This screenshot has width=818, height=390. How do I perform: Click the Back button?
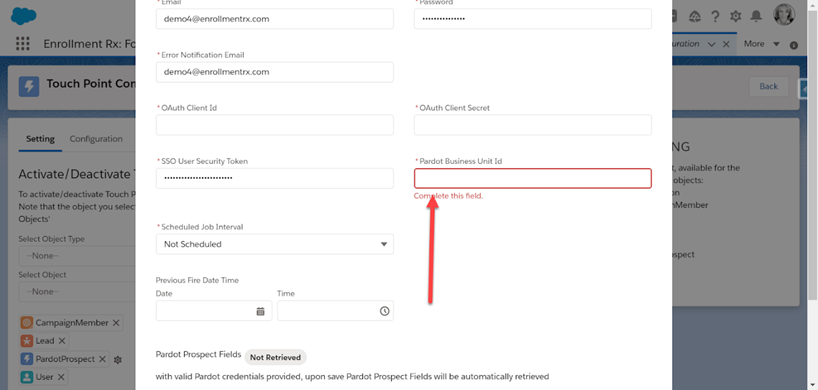click(x=768, y=87)
